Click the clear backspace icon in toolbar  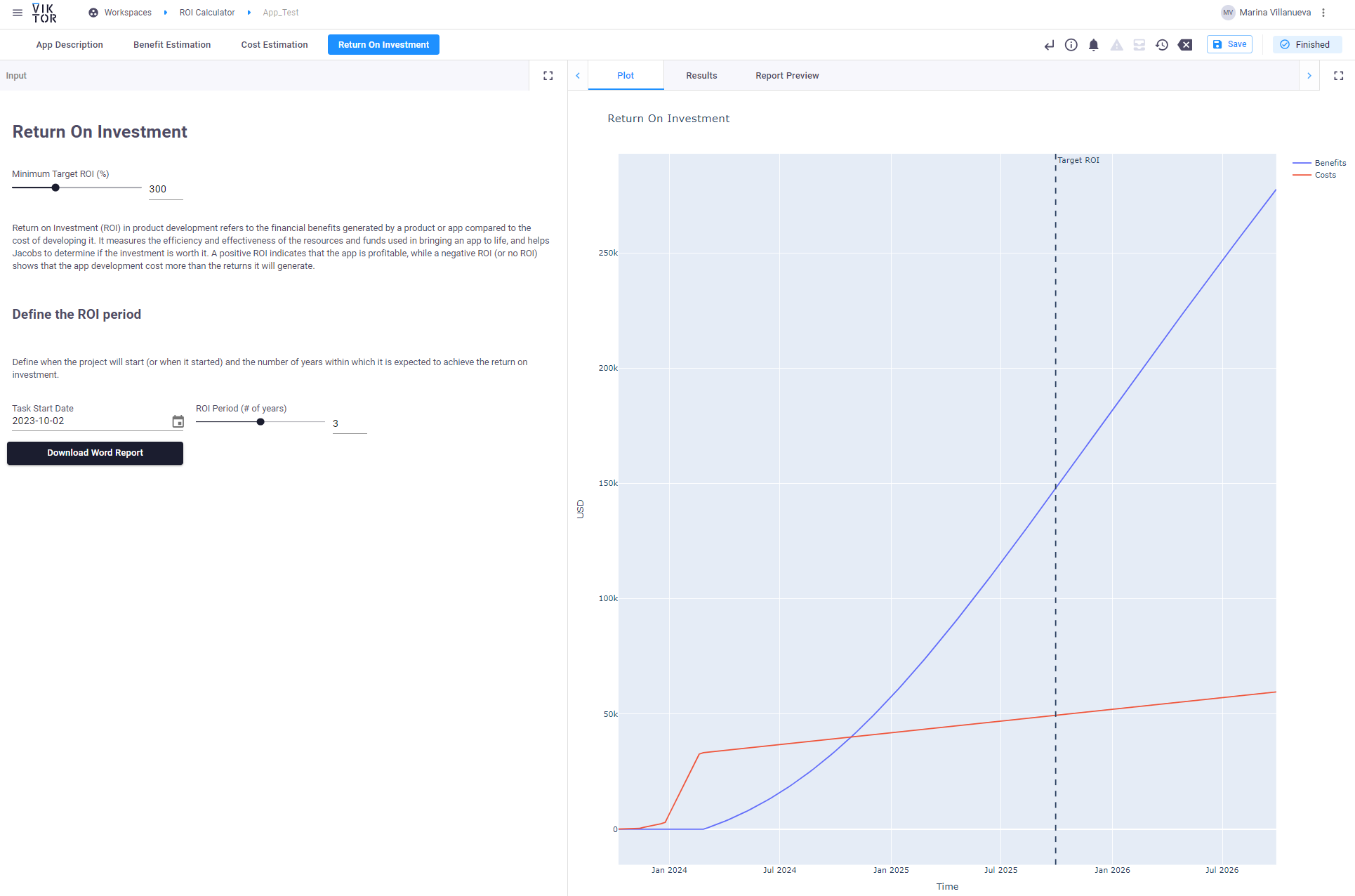[1185, 45]
